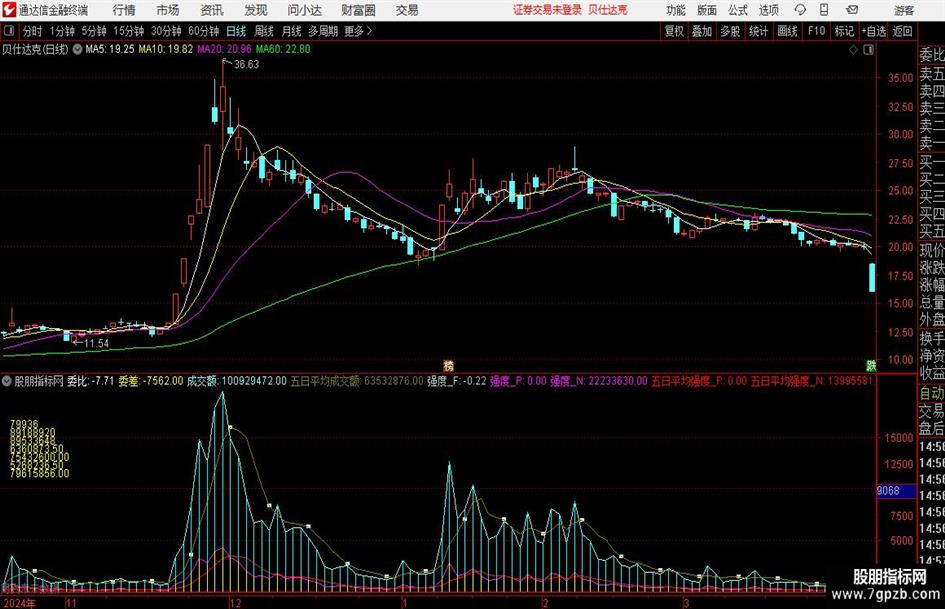Add stock with +自选 button
Screen dimensions: 945x609
click(874, 31)
